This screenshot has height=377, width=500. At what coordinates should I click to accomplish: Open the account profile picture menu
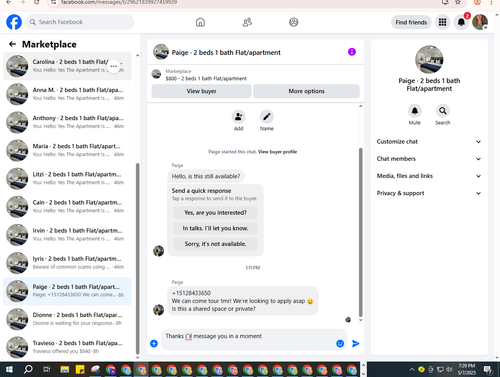480,22
